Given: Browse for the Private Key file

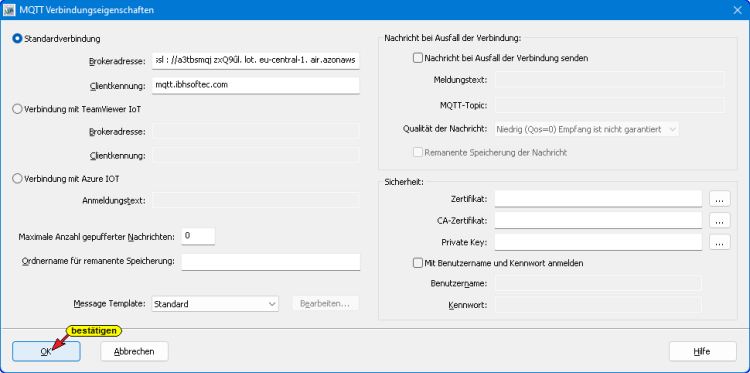Looking at the screenshot, I should click(719, 242).
